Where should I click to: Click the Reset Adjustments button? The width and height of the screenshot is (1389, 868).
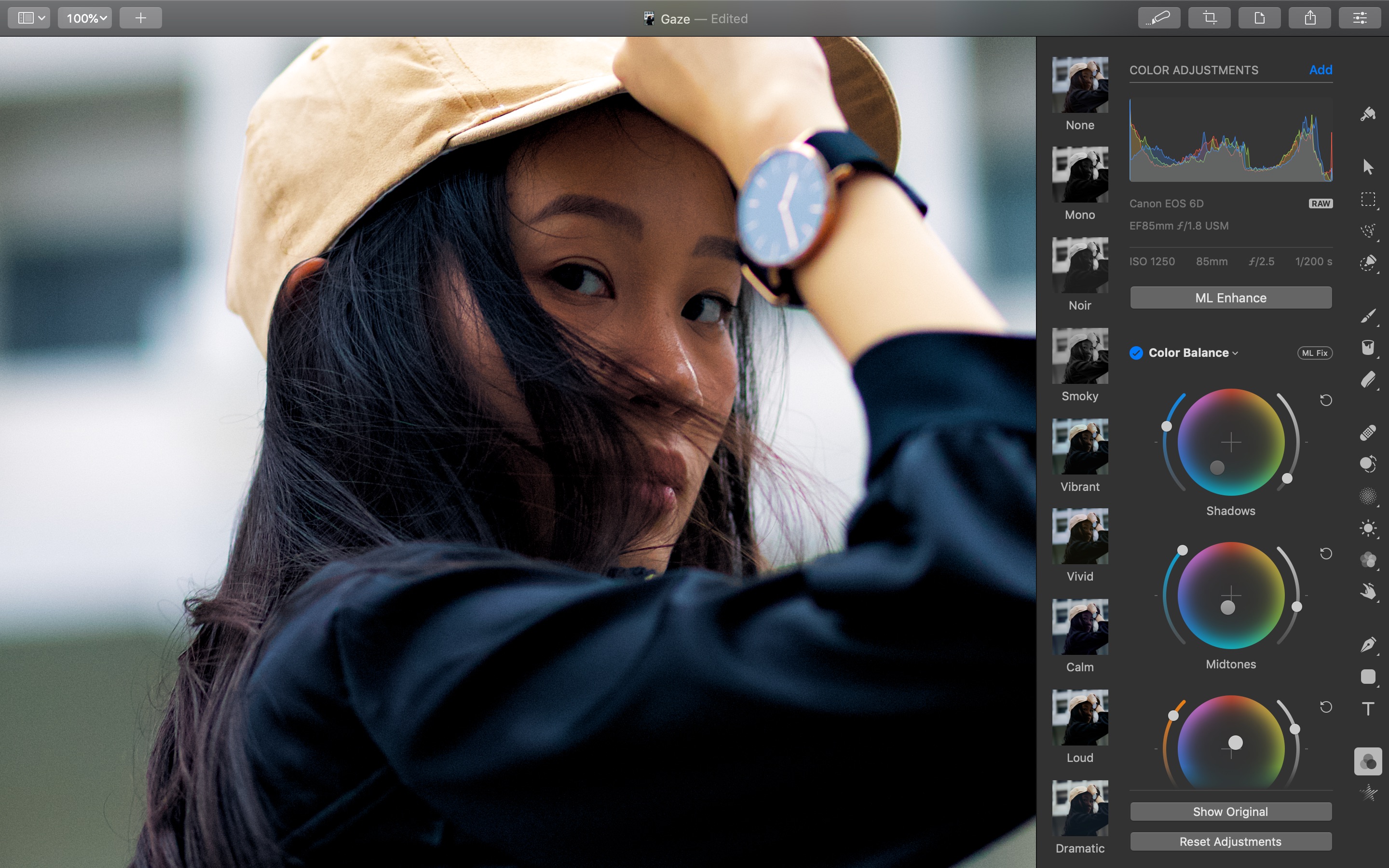click(x=1230, y=840)
